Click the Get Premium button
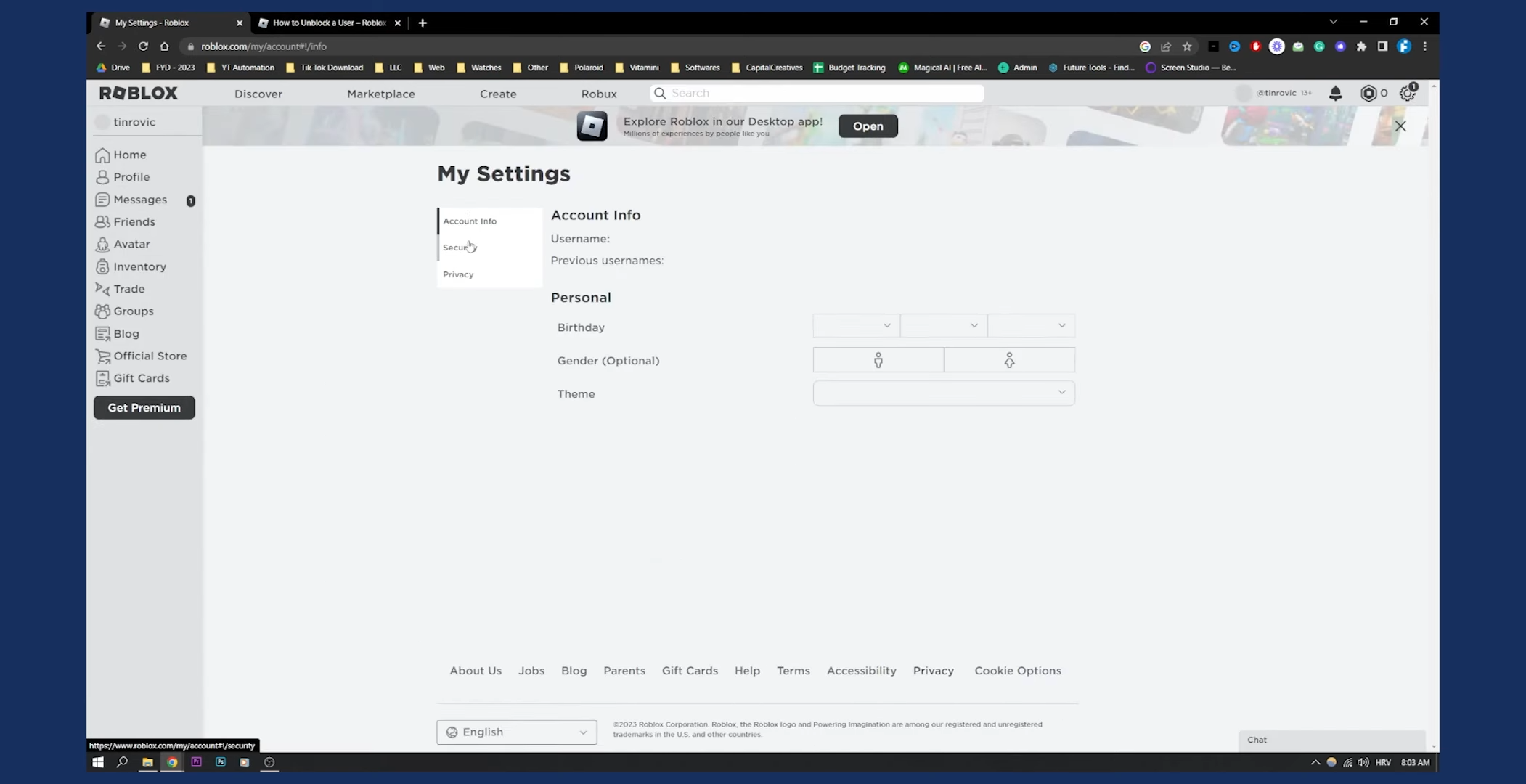1526x784 pixels. tap(144, 407)
